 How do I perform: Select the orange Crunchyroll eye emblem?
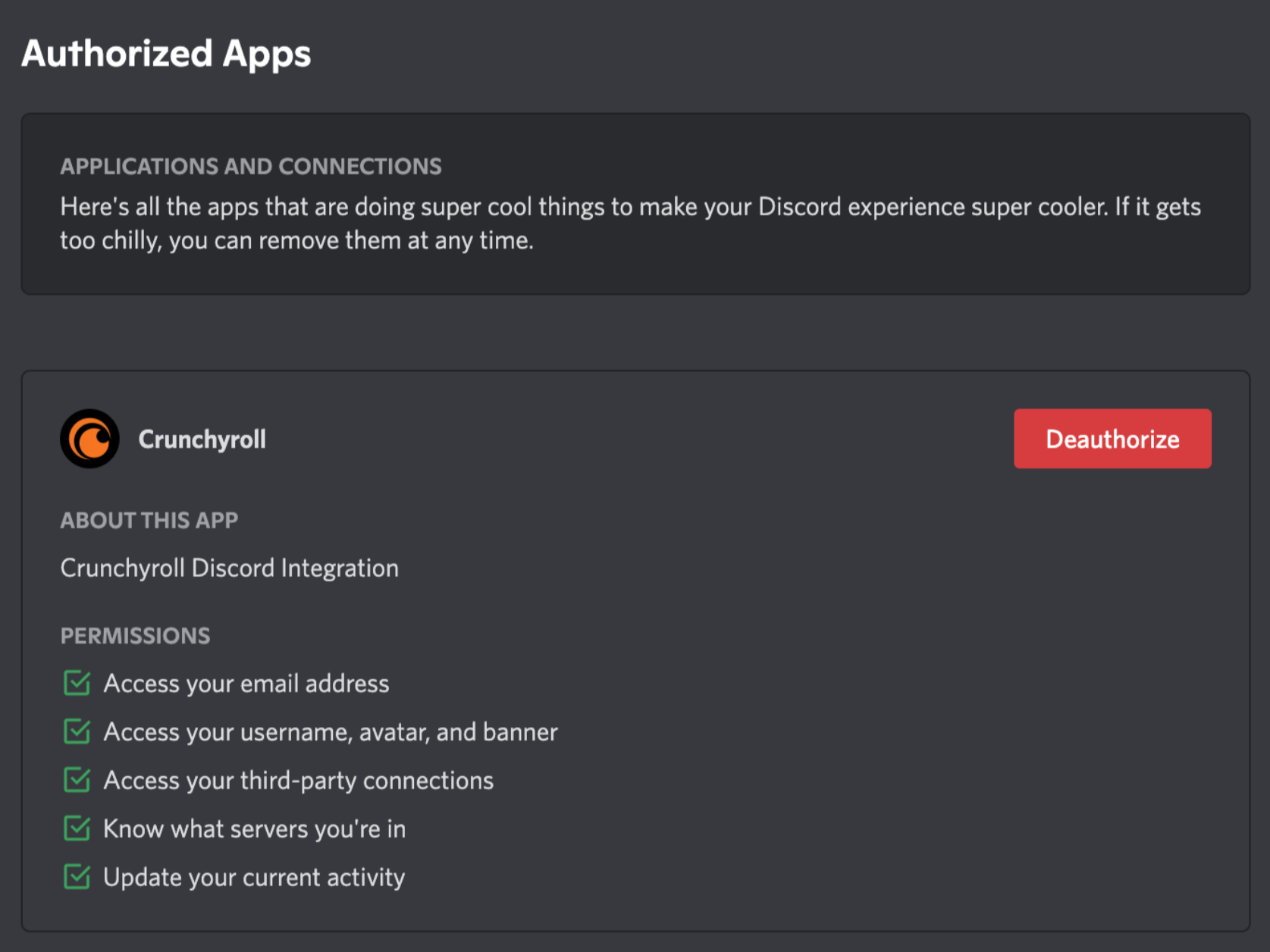click(x=89, y=438)
